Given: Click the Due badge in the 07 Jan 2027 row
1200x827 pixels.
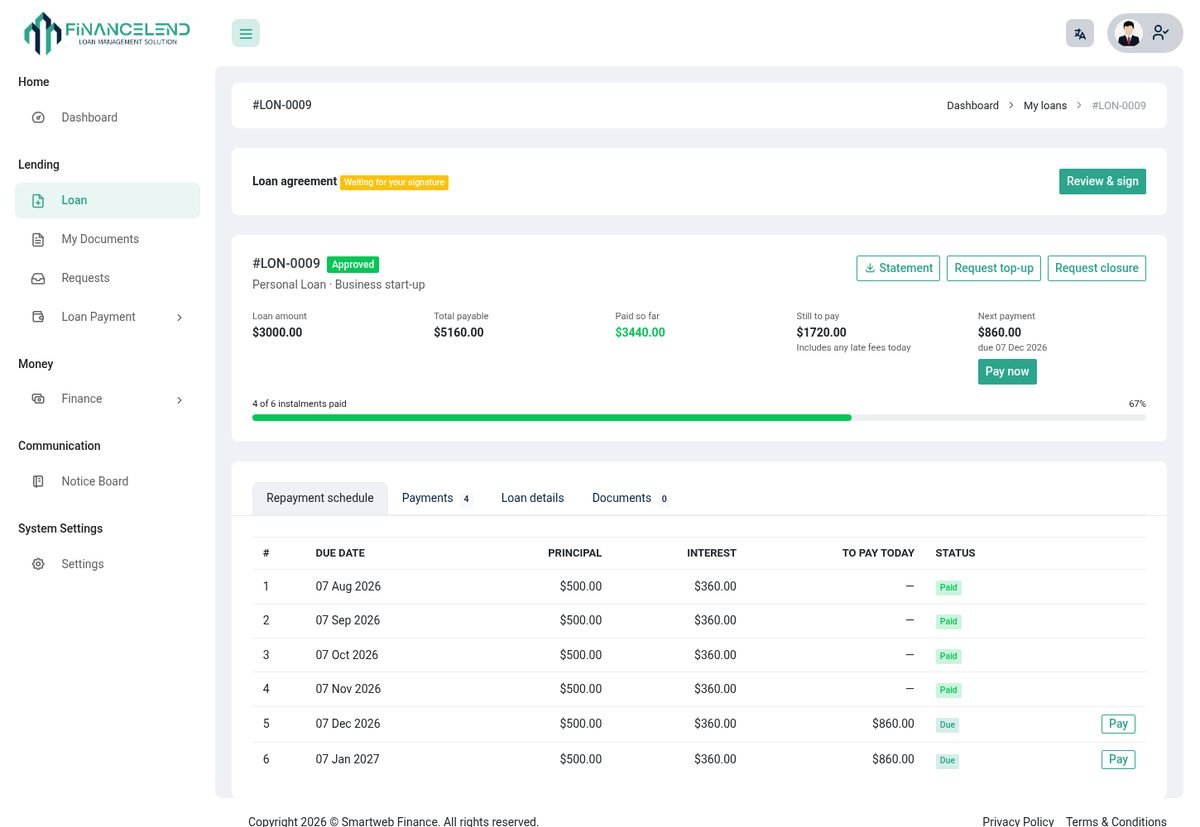Looking at the screenshot, I should (x=947, y=761).
